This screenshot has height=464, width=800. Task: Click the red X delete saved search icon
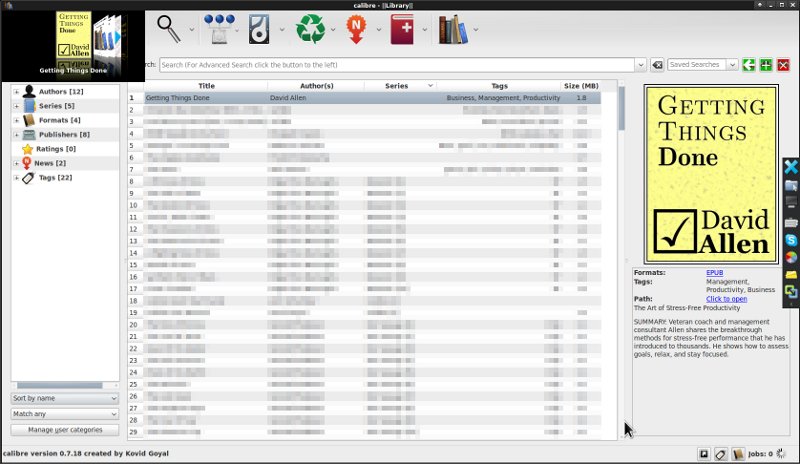tap(783, 65)
